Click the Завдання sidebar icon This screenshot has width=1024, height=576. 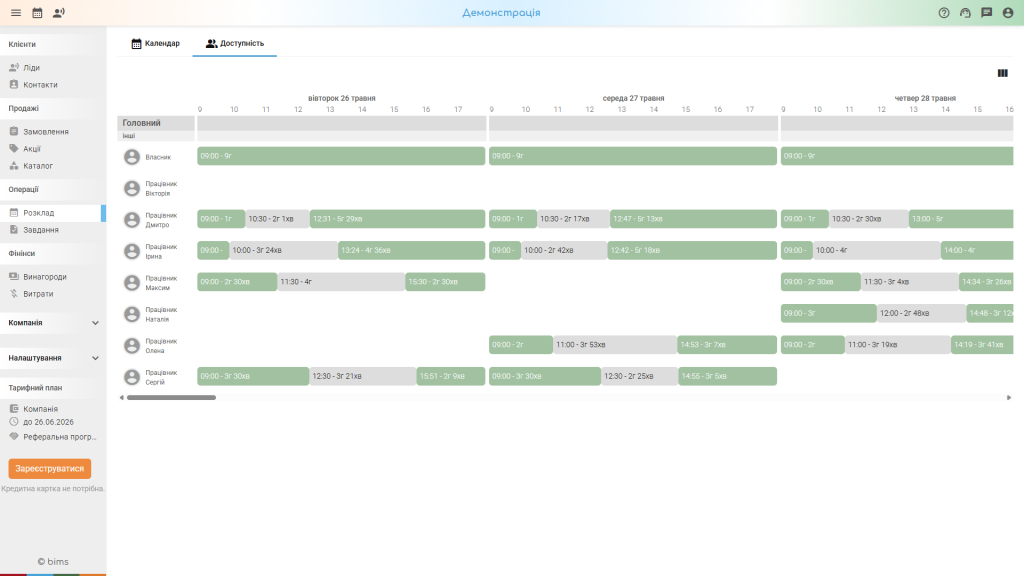(x=14, y=229)
